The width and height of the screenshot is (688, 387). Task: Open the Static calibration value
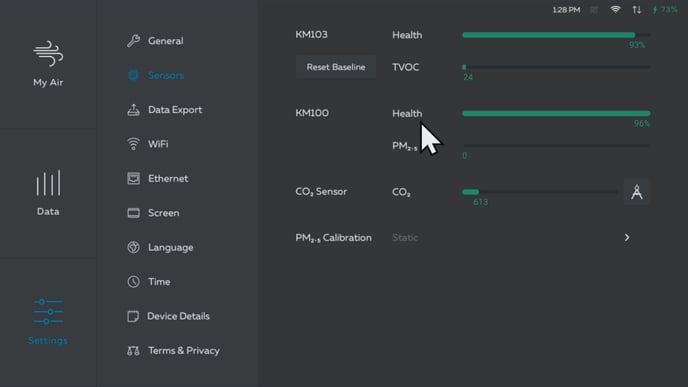pyautogui.click(x=405, y=237)
